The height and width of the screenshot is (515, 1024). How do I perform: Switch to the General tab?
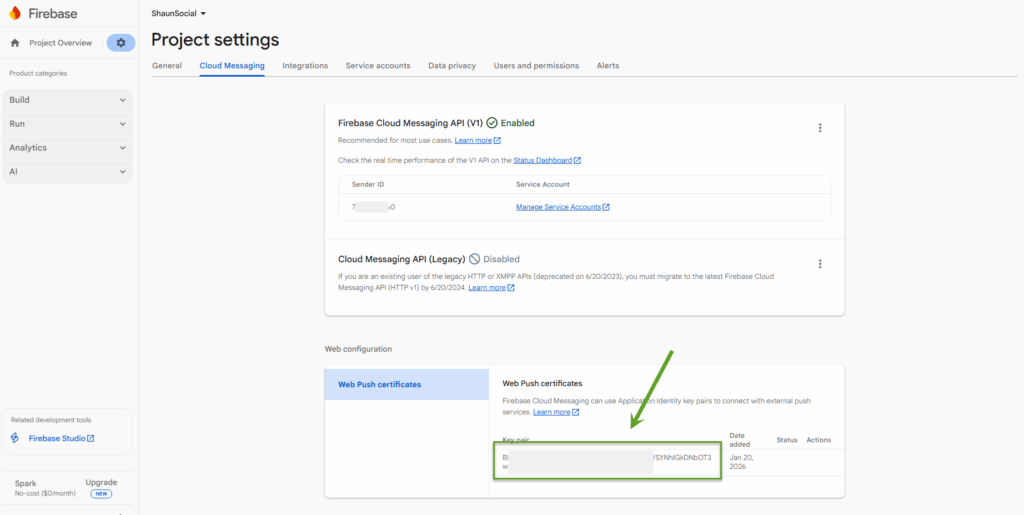[x=167, y=66]
